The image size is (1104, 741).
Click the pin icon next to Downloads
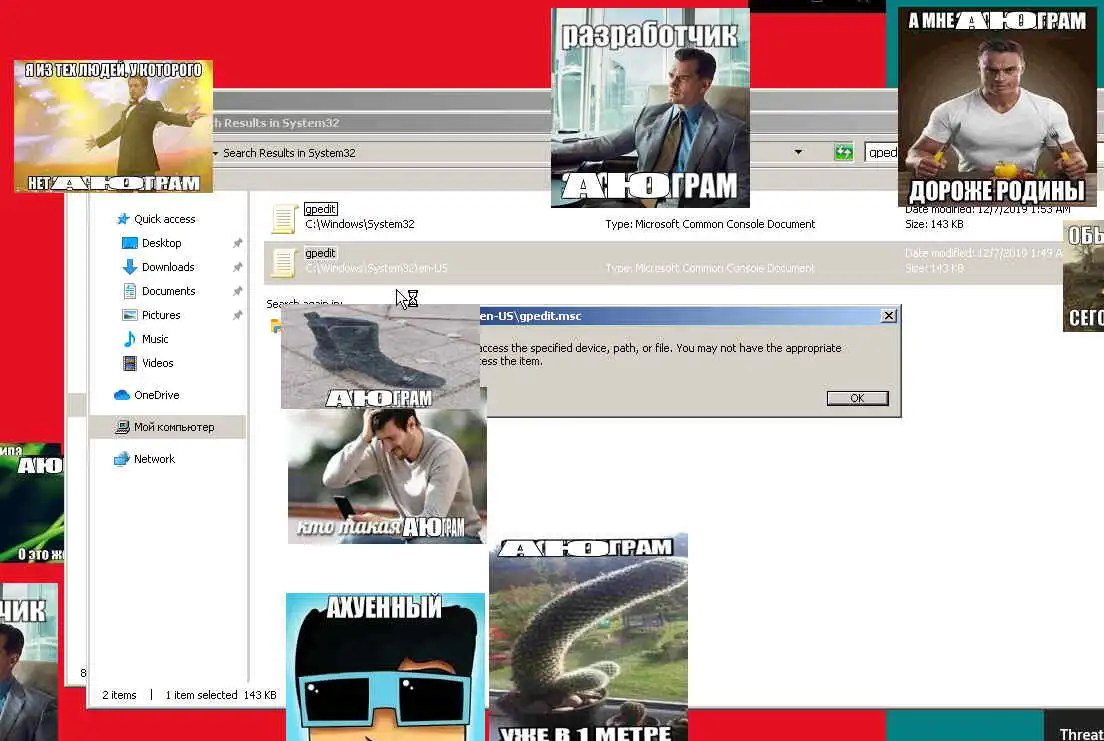(238, 267)
